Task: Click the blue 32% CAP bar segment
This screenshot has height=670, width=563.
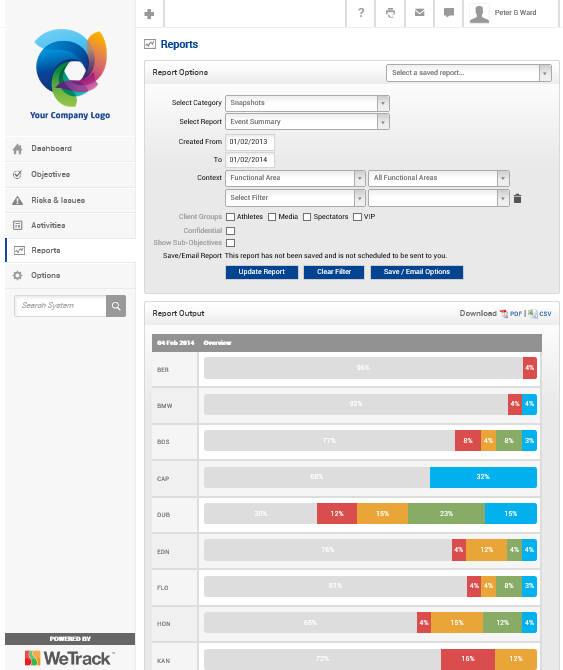Action: (483, 477)
